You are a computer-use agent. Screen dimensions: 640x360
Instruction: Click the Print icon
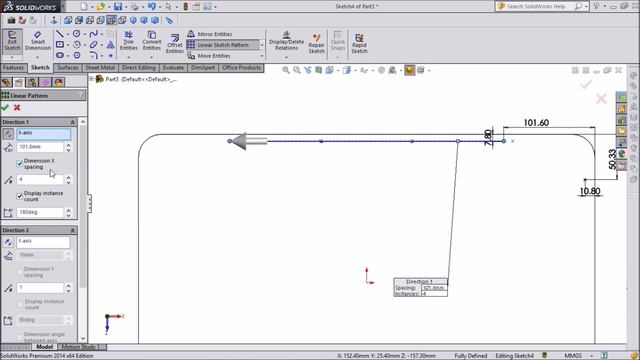tap(134, 7)
